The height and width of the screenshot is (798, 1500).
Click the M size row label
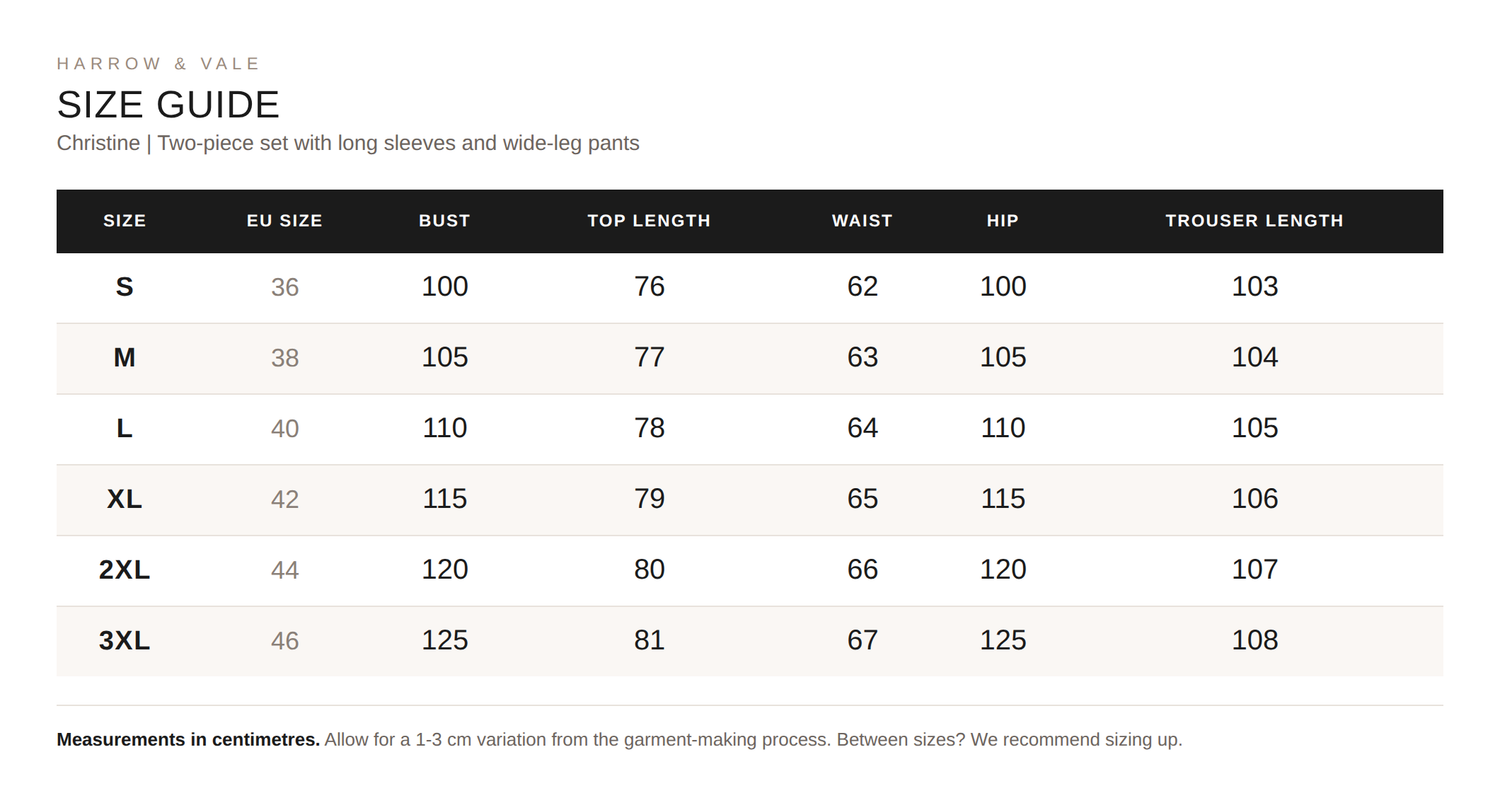click(x=125, y=358)
